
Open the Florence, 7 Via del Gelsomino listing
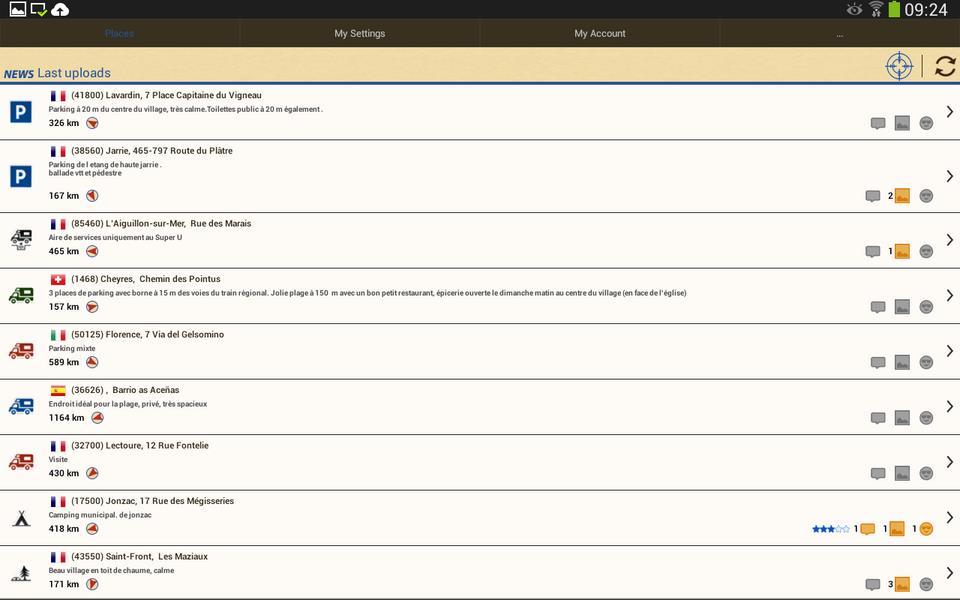tap(148, 334)
